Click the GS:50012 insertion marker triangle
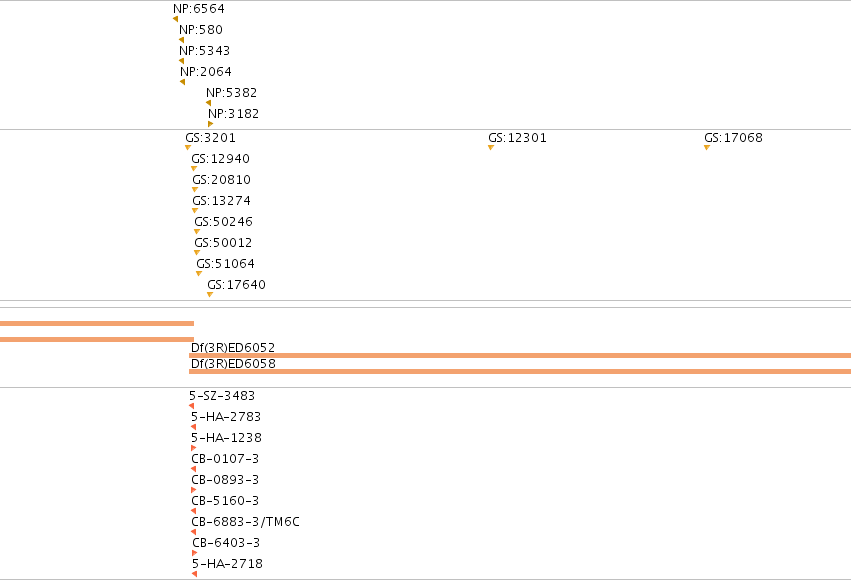 197,253
